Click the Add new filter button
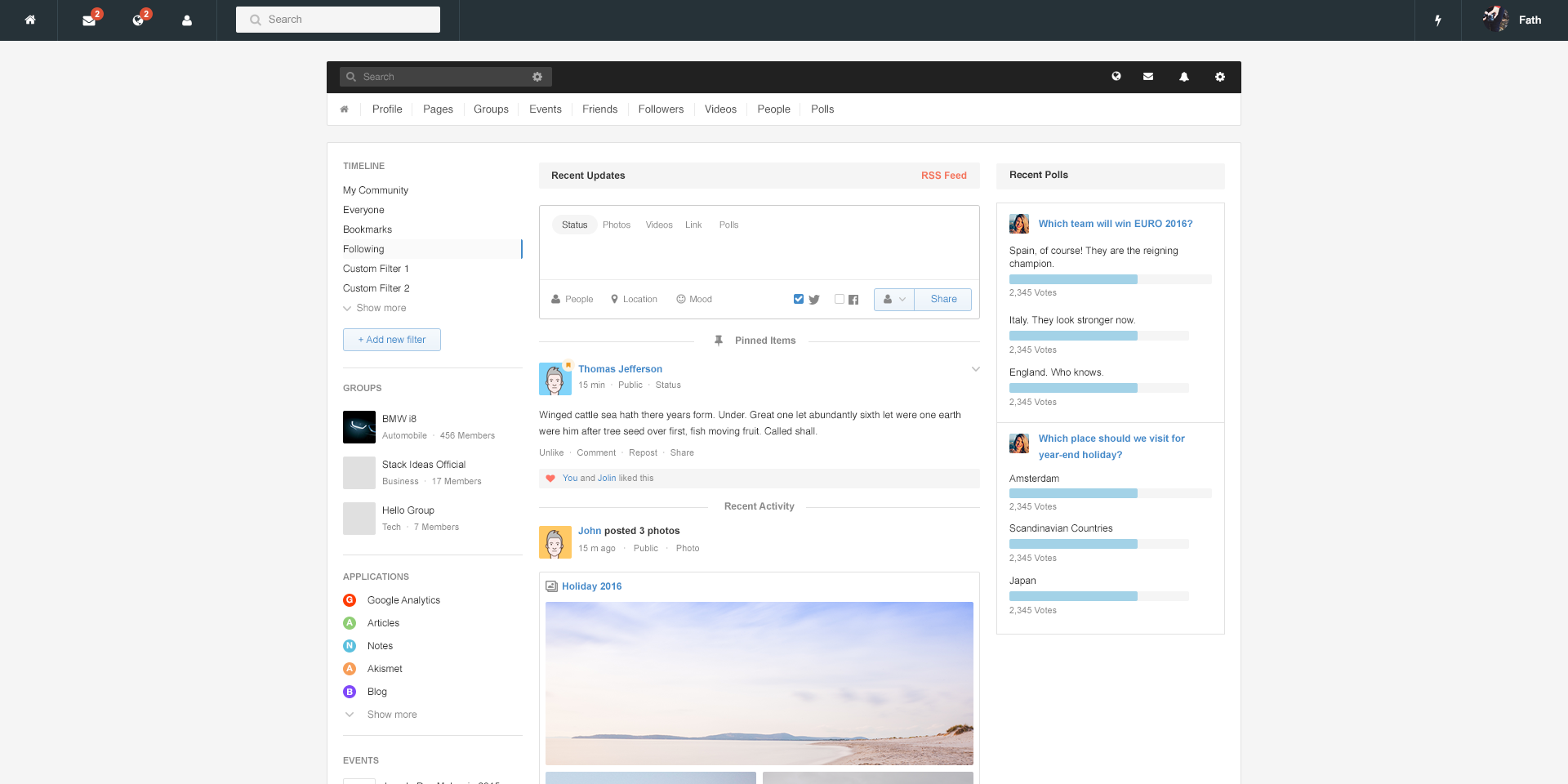Viewport: 1568px width, 784px height. [x=392, y=340]
